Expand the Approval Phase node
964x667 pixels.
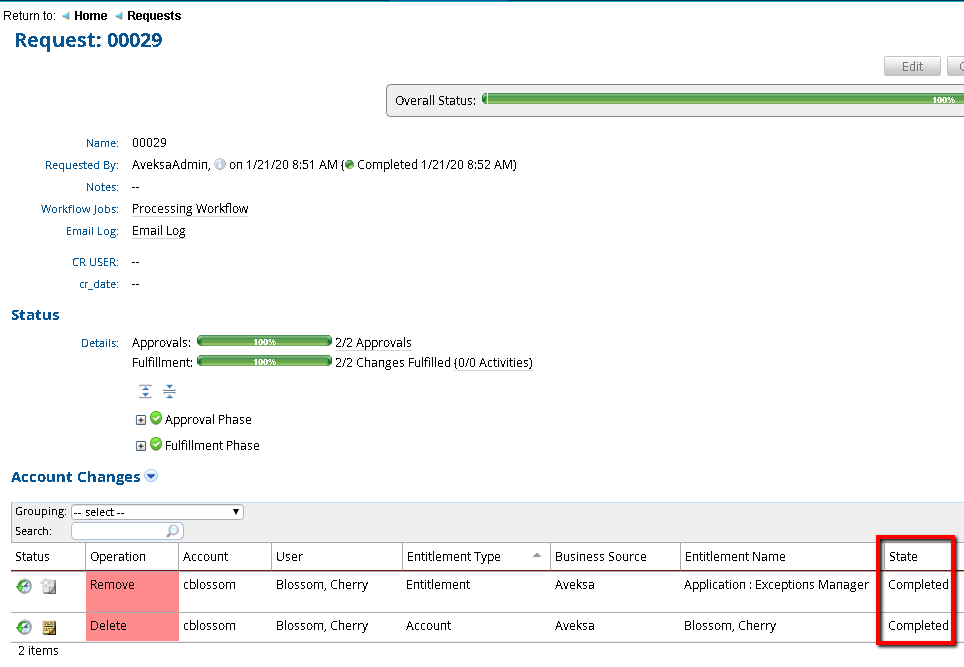[x=141, y=419]
